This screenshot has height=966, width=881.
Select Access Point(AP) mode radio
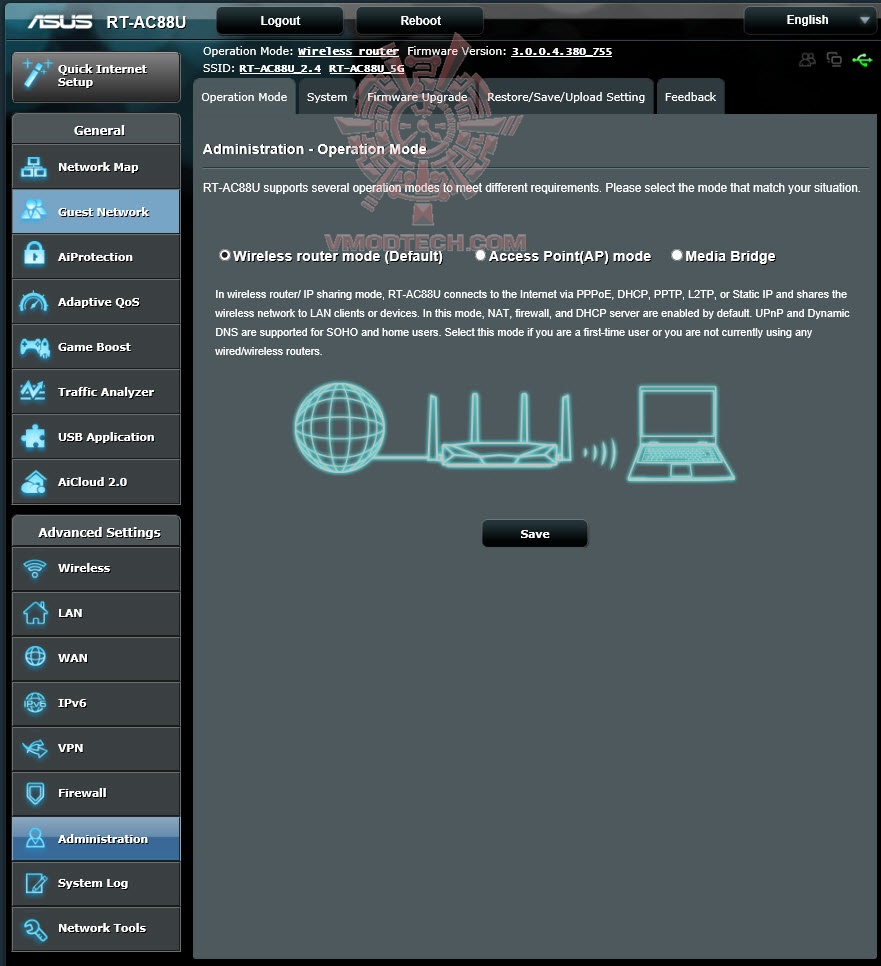pos(480,255)
